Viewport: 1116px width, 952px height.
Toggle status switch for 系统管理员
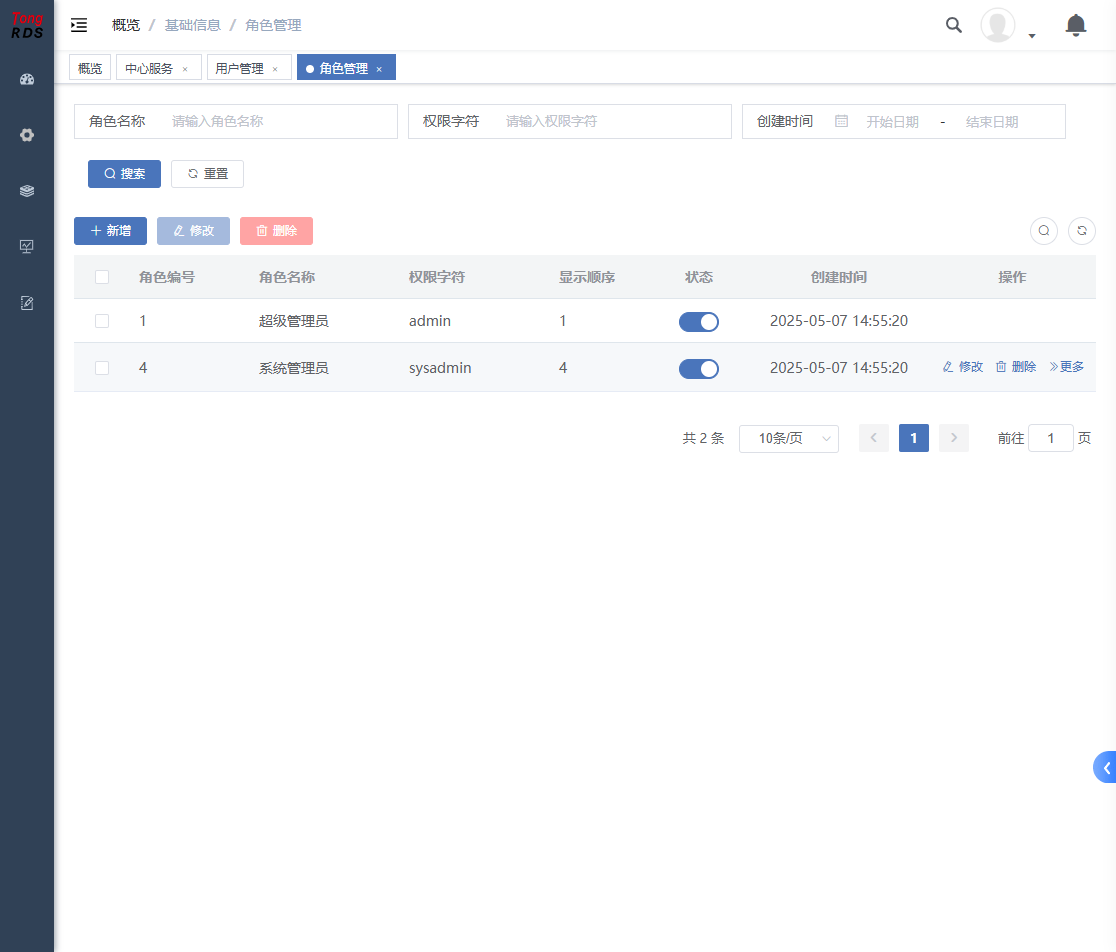tap(699, 369)
